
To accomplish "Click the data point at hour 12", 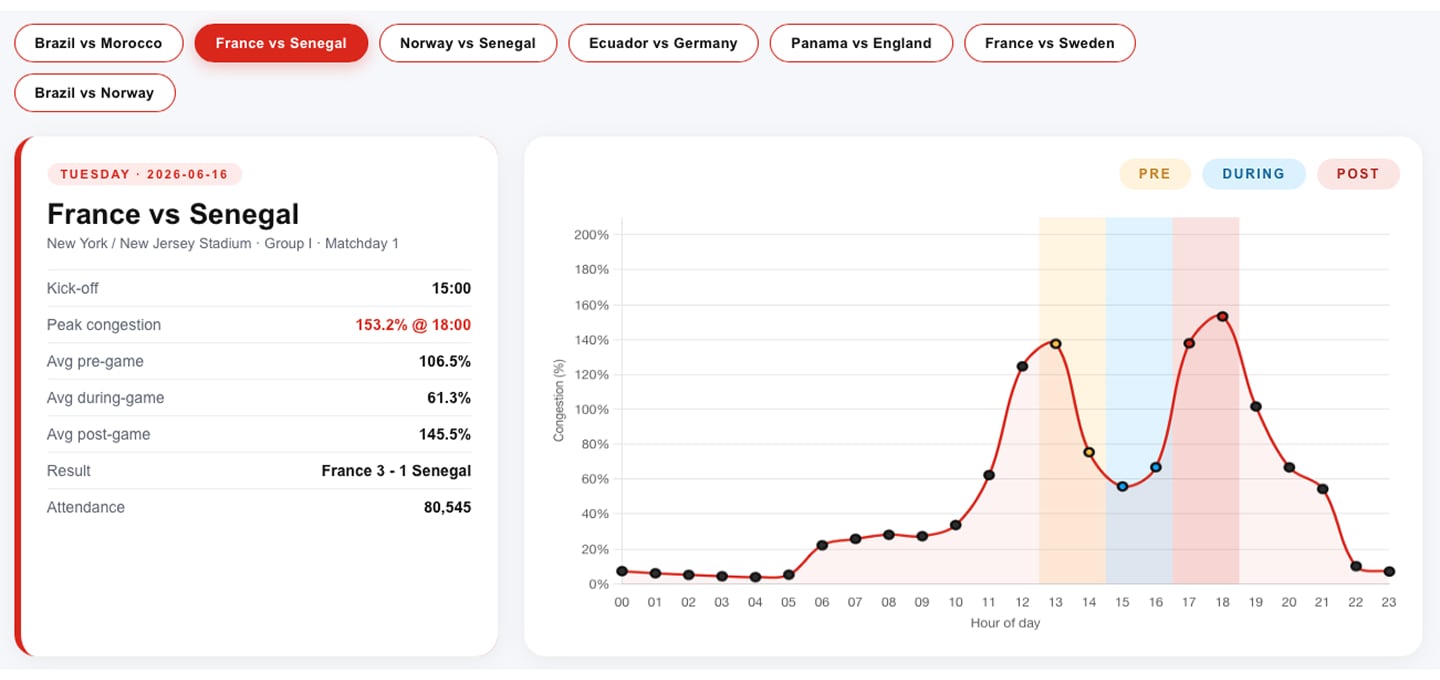I will pos(1022,366).
